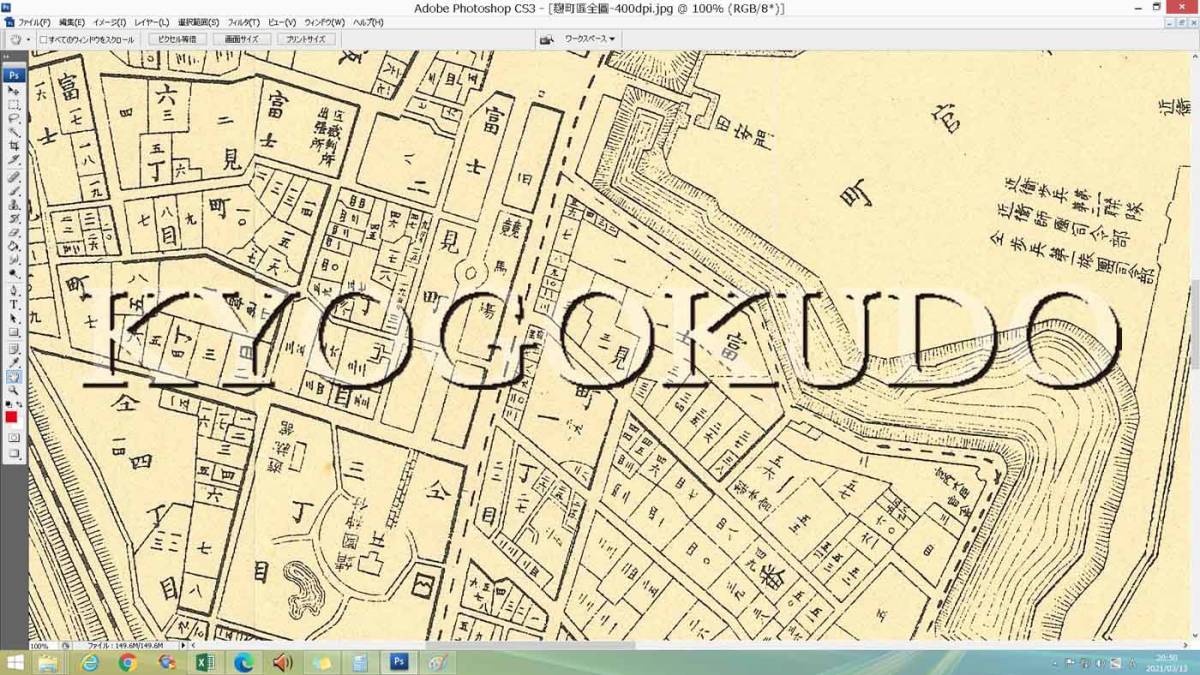Image resolution: width=1200 pixels, height=675 pixels.
Task: Select the Lasso tool
Action: [14, 117]
